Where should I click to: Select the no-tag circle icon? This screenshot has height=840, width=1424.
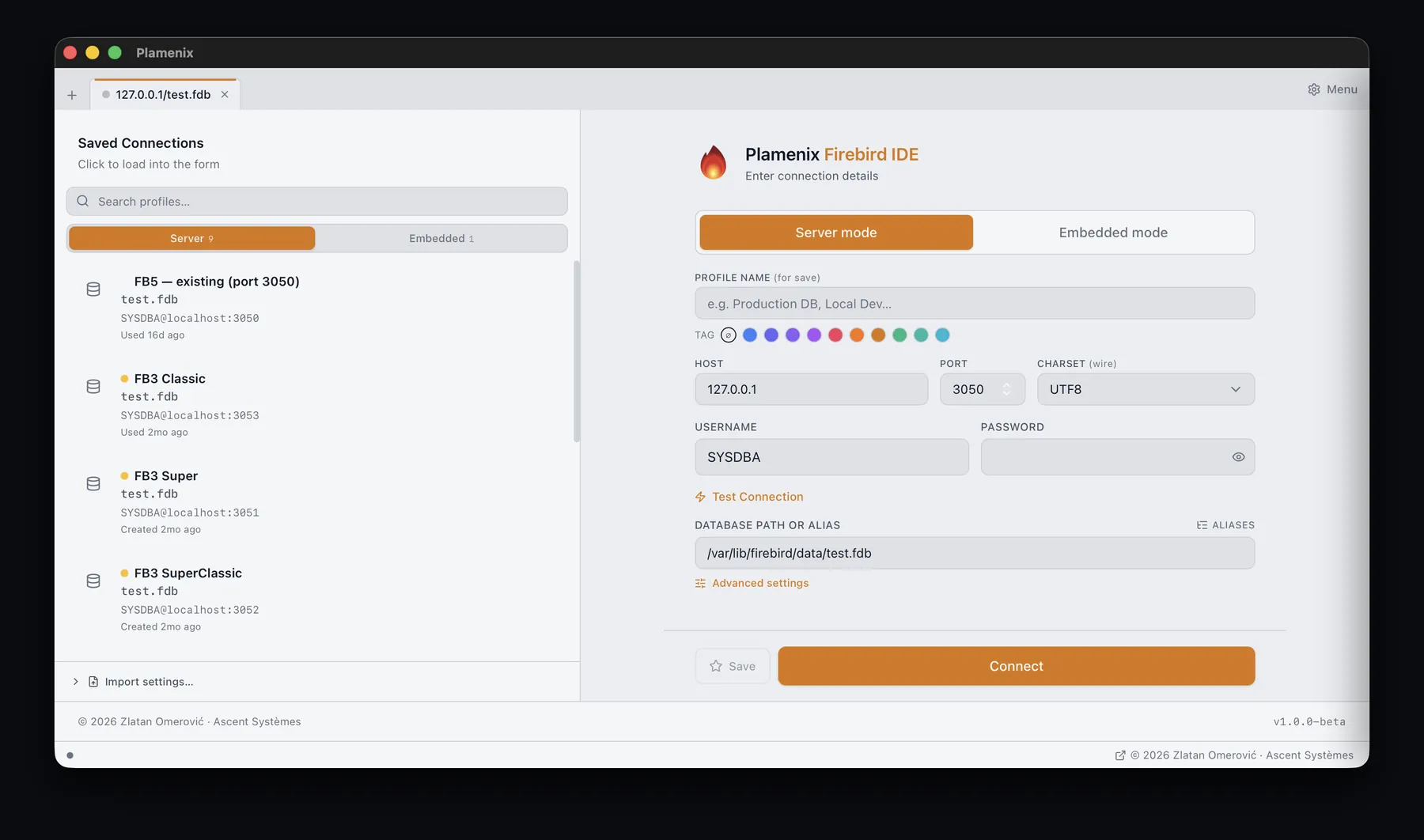(x=729, y=335)
